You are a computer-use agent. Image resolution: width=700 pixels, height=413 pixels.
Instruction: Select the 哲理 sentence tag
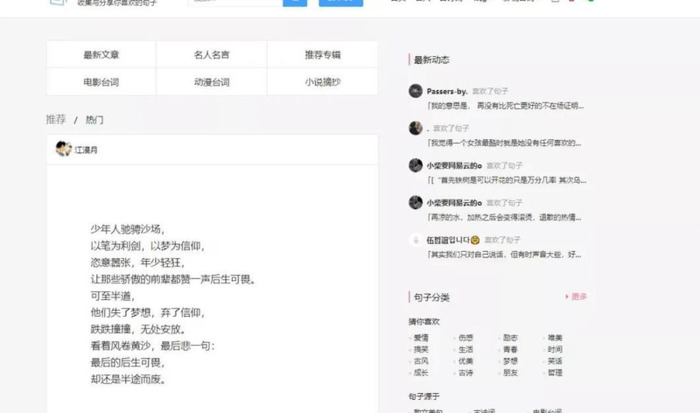pos(555,372)
